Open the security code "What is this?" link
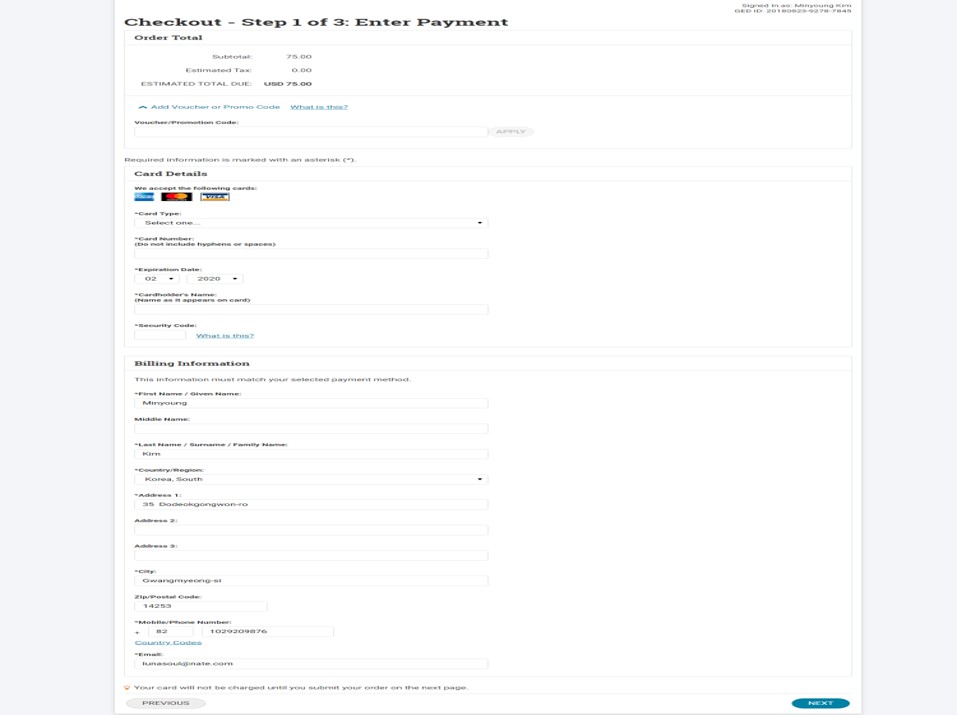 (x=225, y=336)
